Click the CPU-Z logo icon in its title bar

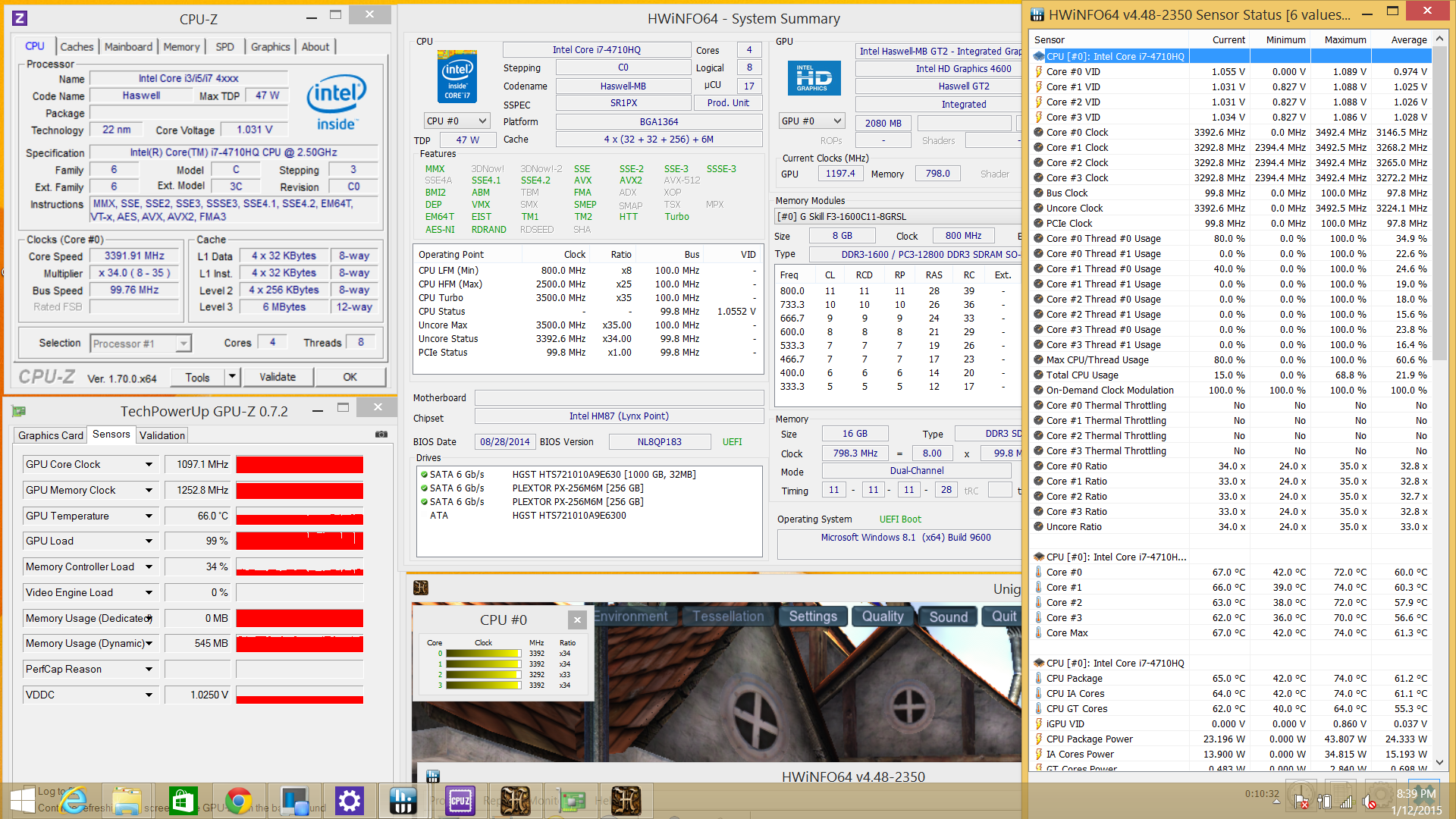[x=20, y=18]
